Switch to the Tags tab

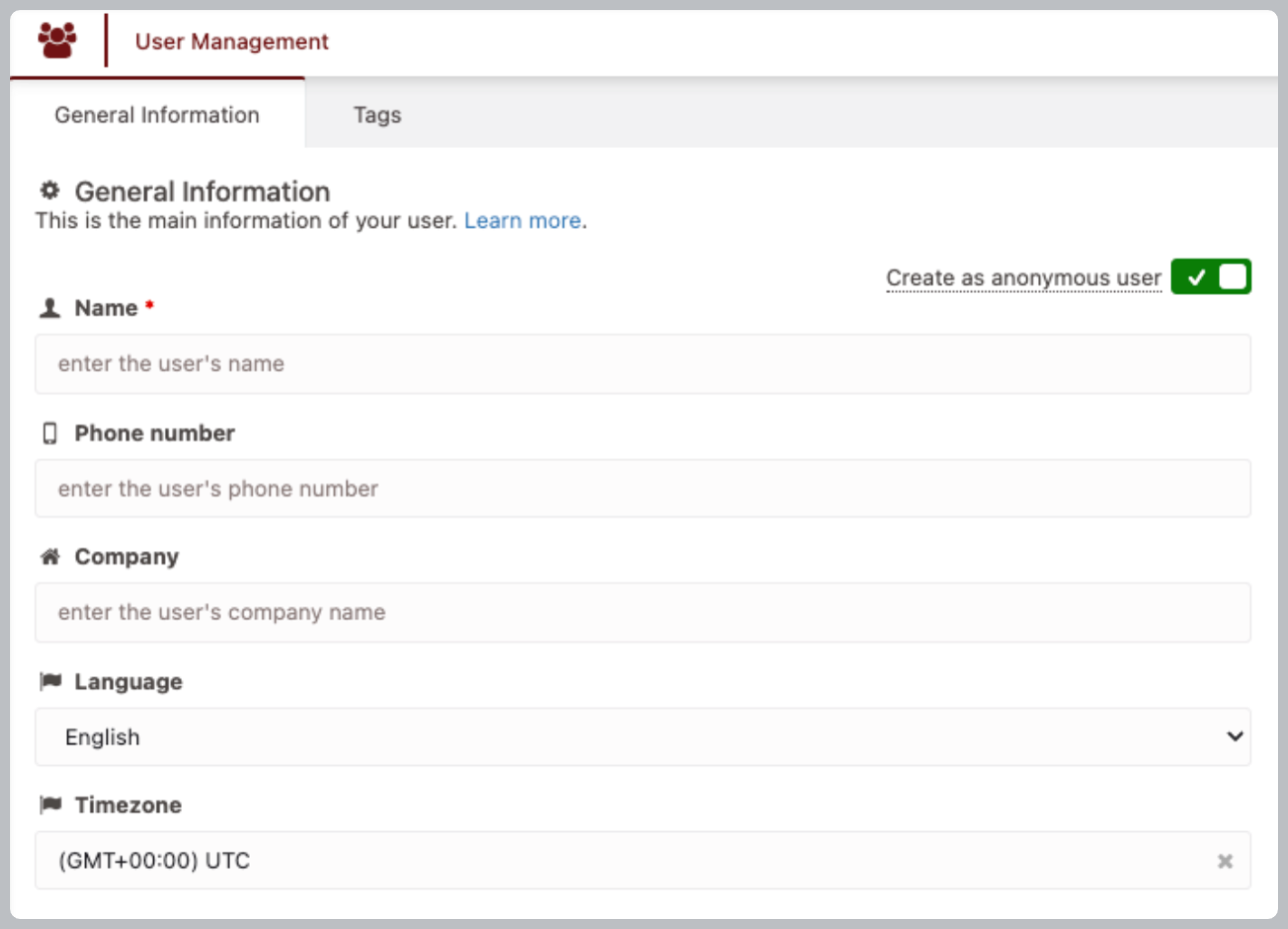pyautogui.click(x=378, y=115)
